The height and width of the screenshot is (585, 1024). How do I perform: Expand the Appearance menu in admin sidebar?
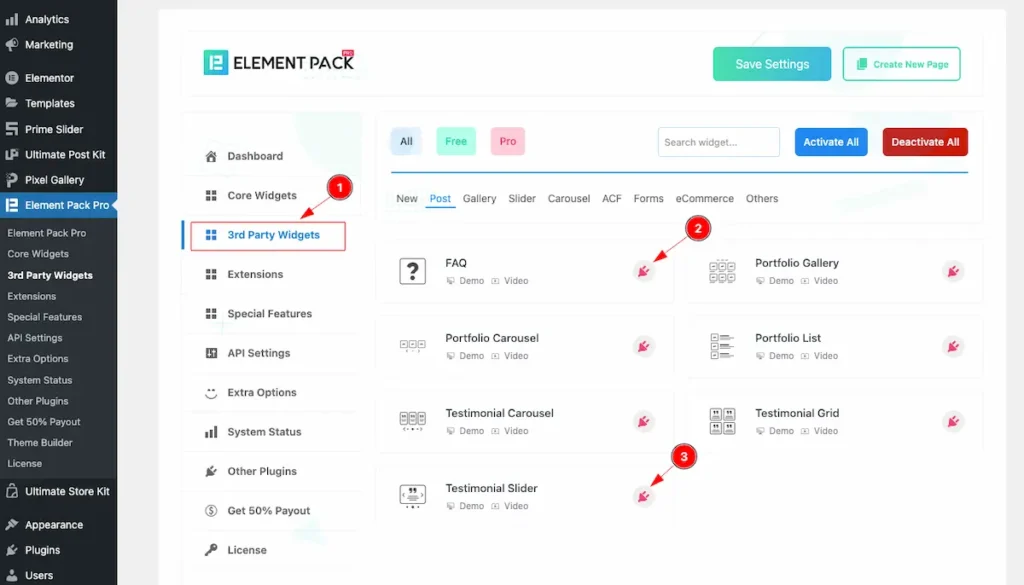[x=53, y=525]
